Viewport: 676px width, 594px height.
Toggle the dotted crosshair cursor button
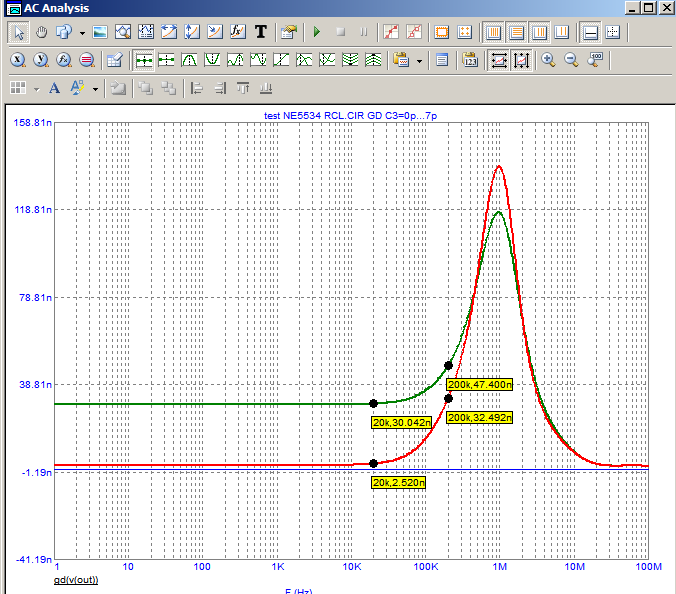pyautogui.click(x=613, y=32)
